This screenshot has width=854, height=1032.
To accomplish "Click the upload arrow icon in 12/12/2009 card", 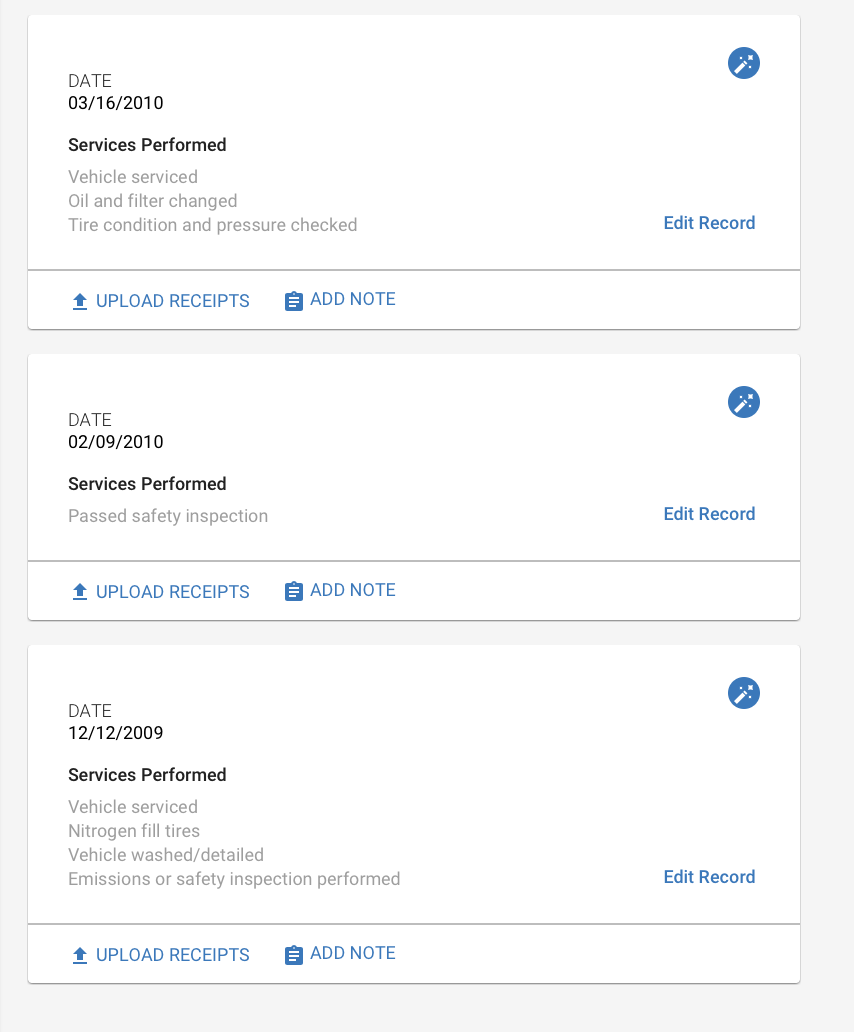I will 80,955.
